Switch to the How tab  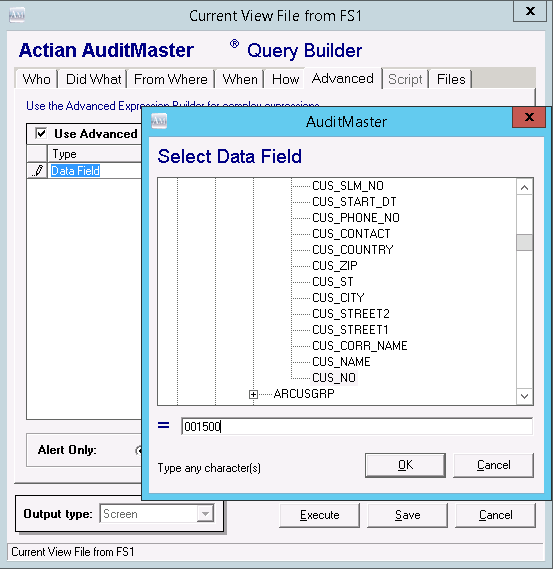(x=286, y=79)
